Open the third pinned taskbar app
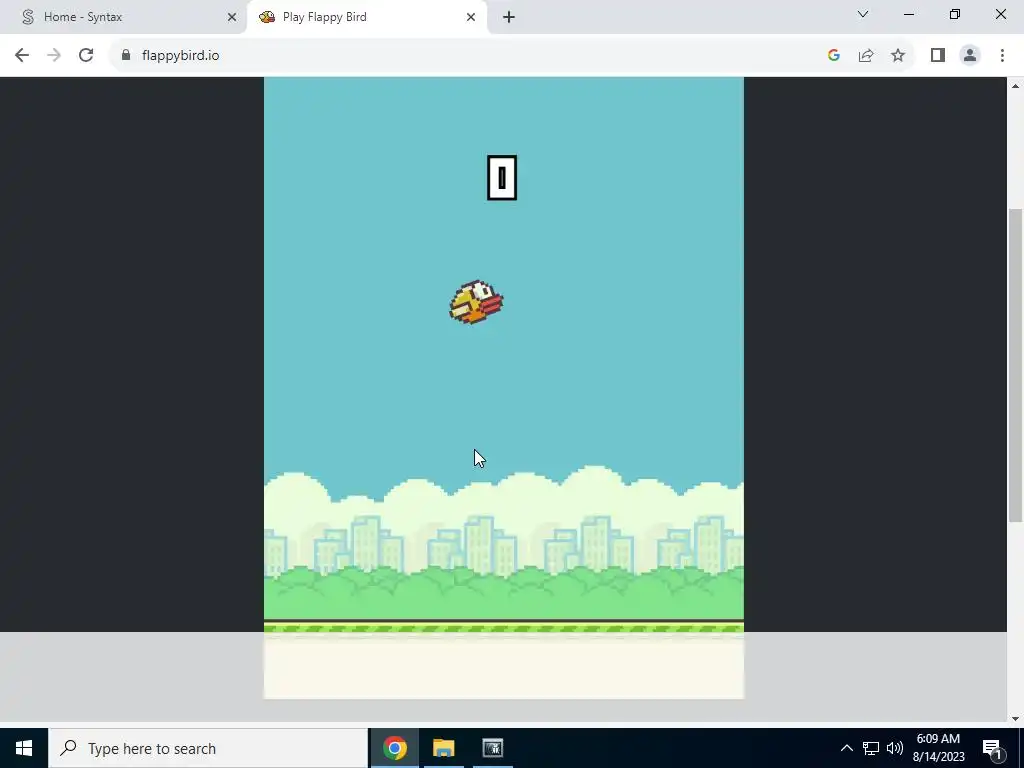This screenshot has height=768, width=1024. [492, 748]
